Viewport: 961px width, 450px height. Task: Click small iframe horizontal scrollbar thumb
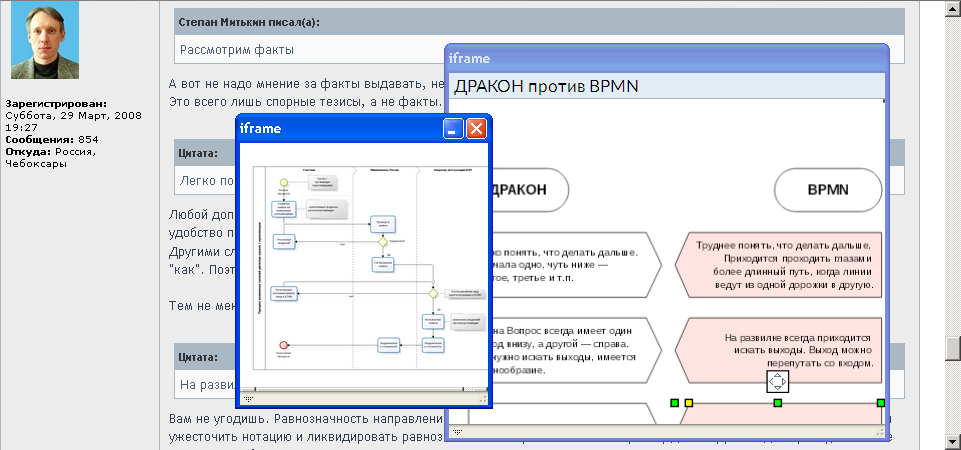tap(360, 389)
